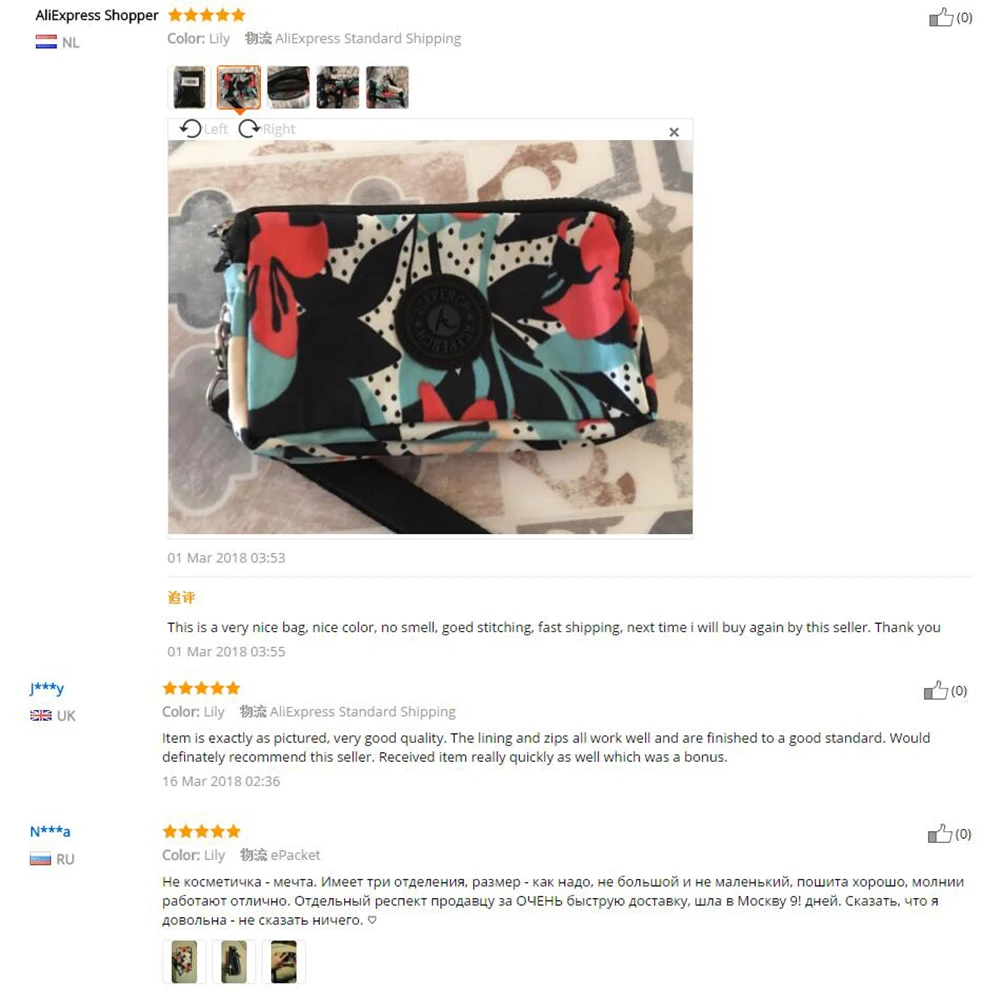Open the first review thumbnail of black package
The width and height of the screenshot is (1000, 1000).
(x=189, y=87)
